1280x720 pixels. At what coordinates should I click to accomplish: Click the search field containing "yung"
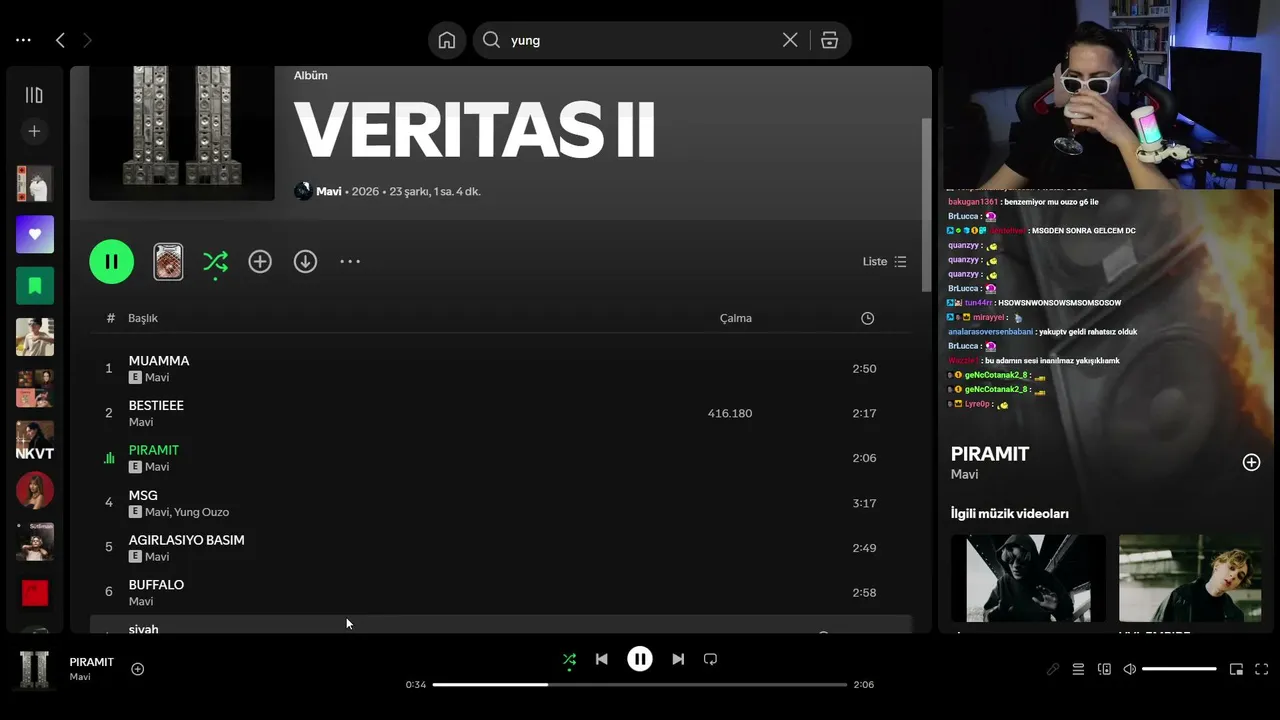[640, 40]
